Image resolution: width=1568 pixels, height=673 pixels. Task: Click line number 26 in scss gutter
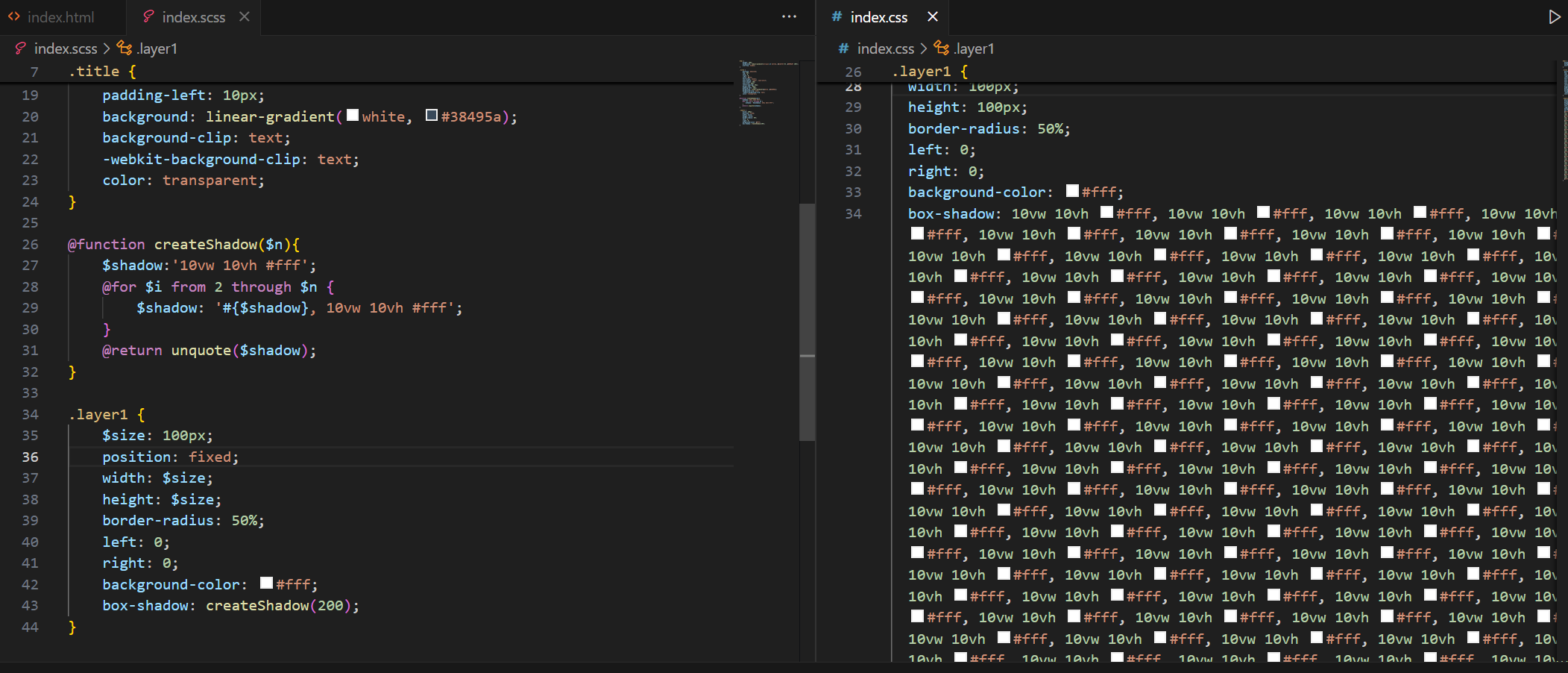(x=30, y=244)
